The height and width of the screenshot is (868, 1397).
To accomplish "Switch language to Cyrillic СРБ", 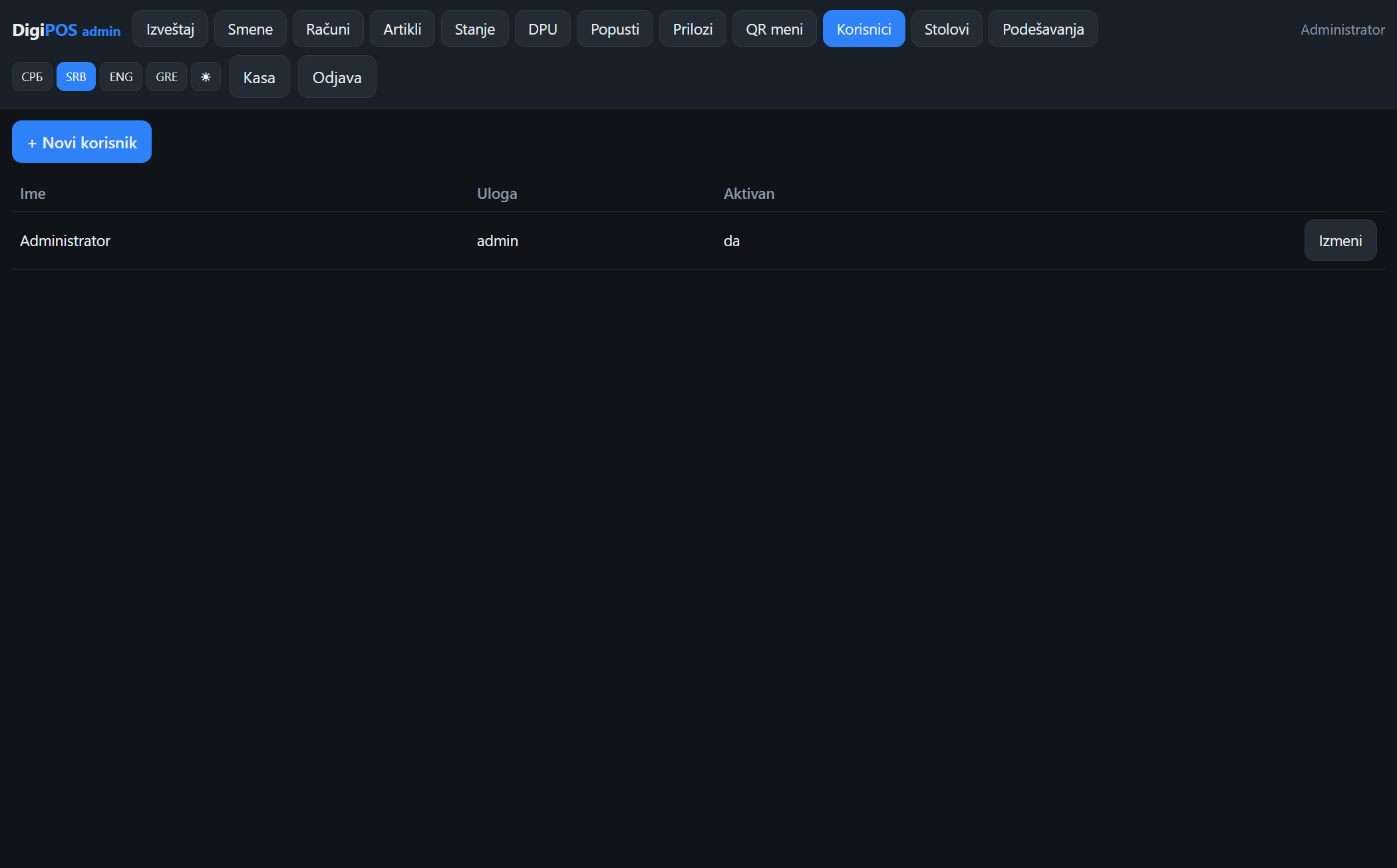I will [x=32, y=76].
